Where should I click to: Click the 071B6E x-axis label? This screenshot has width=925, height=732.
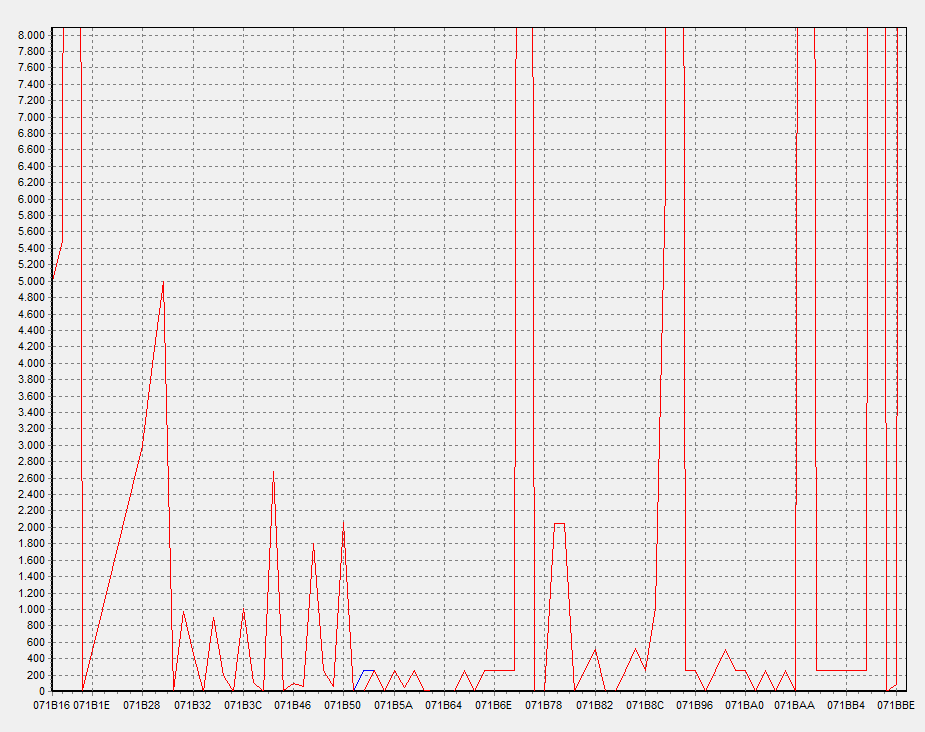click(494, 705)
